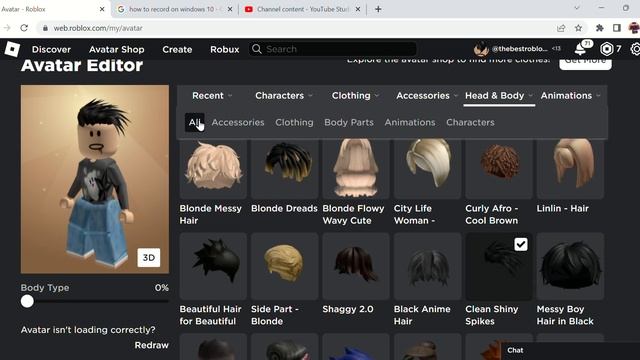
Task: Click the site lock icon in address bar
Action: tap(45, 28)
